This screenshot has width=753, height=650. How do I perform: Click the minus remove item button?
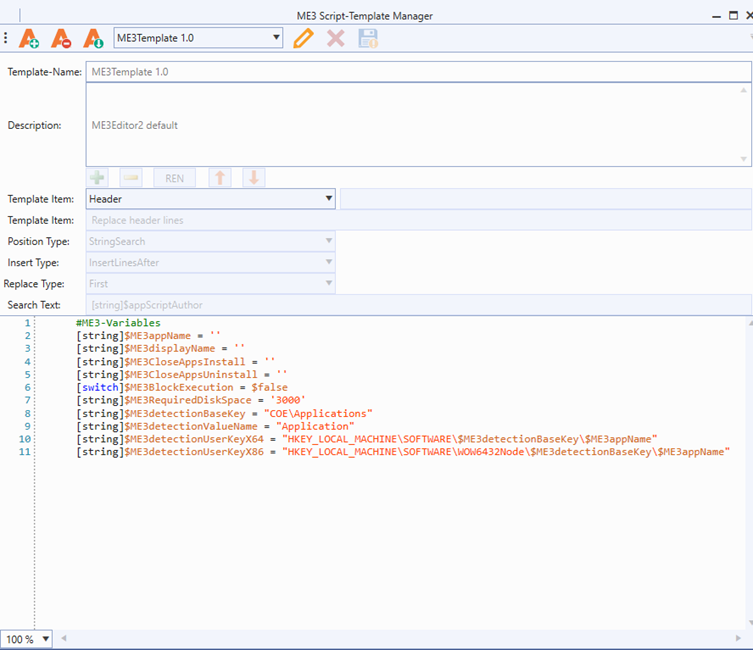pos(131,178)
